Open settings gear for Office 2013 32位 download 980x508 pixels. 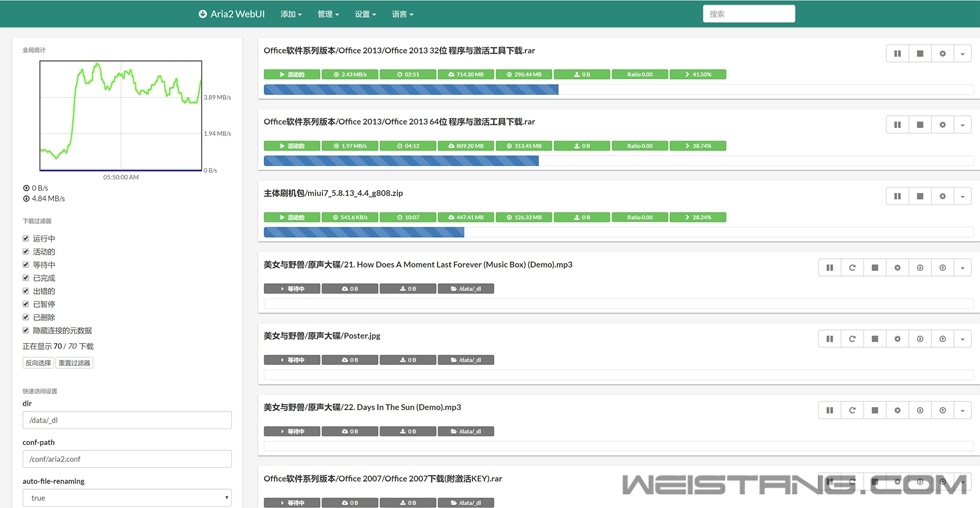[x=942, y=54]
